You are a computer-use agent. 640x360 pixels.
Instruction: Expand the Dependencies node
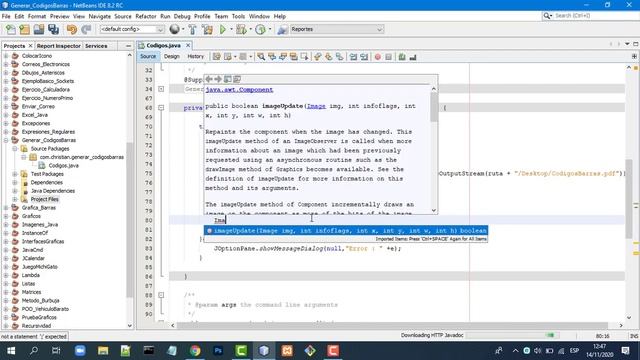click(x=14, y=182)
